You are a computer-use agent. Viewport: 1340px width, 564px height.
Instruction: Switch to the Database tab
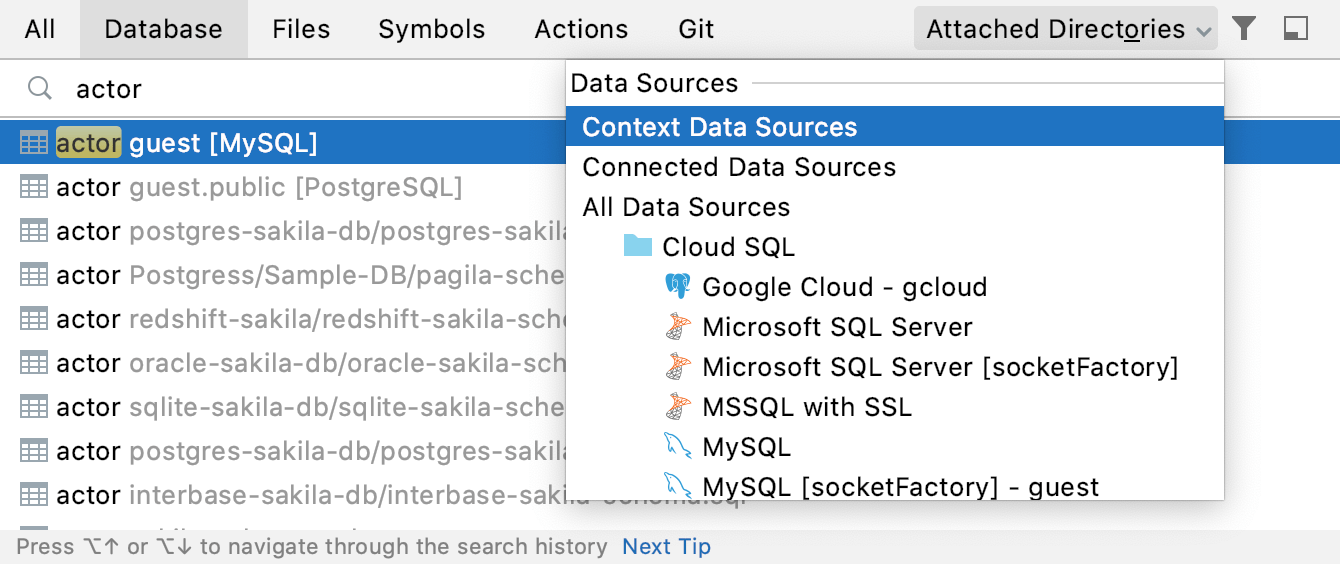pos(164,29)
